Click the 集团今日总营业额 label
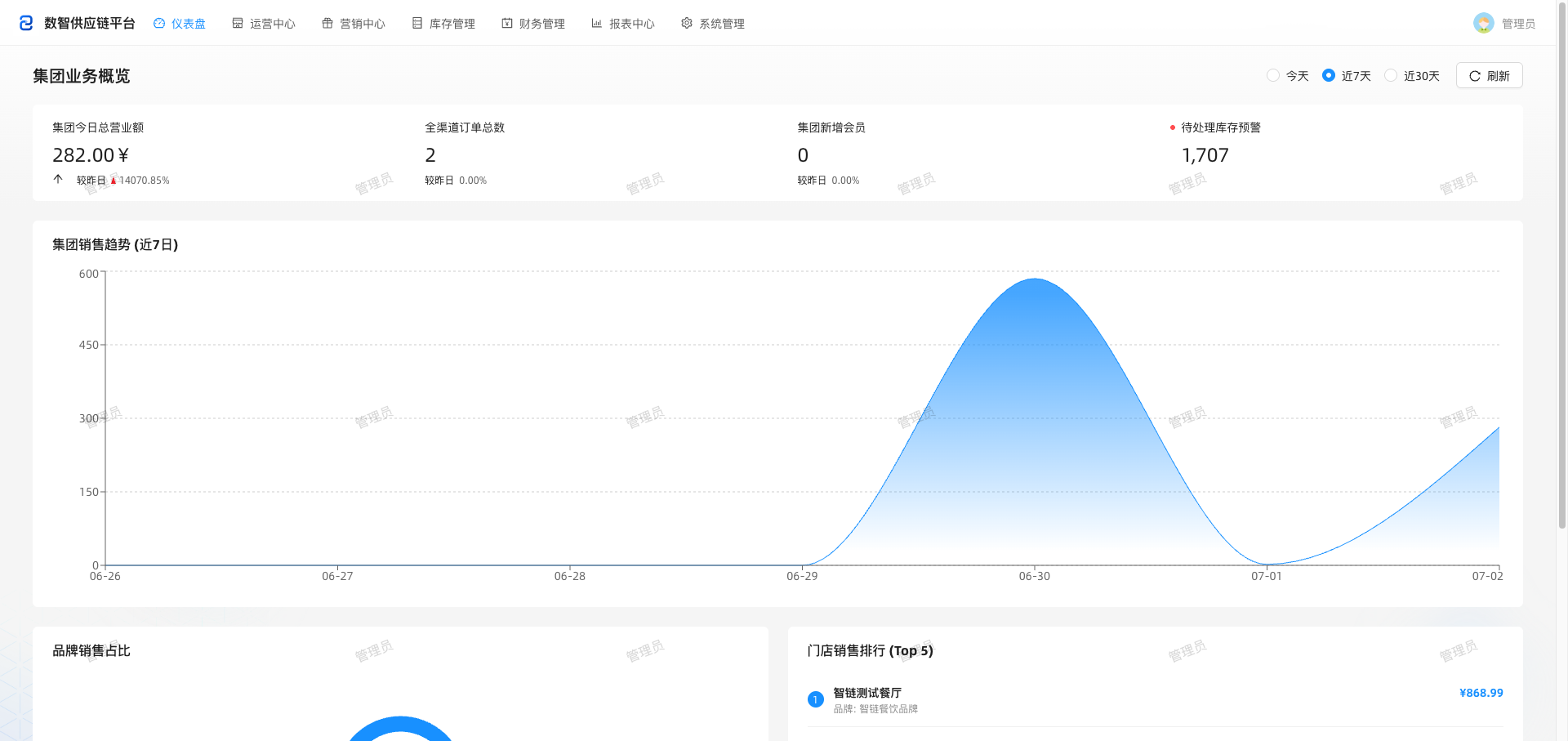This screenshot has width=1568, height=741. [98, 127]
